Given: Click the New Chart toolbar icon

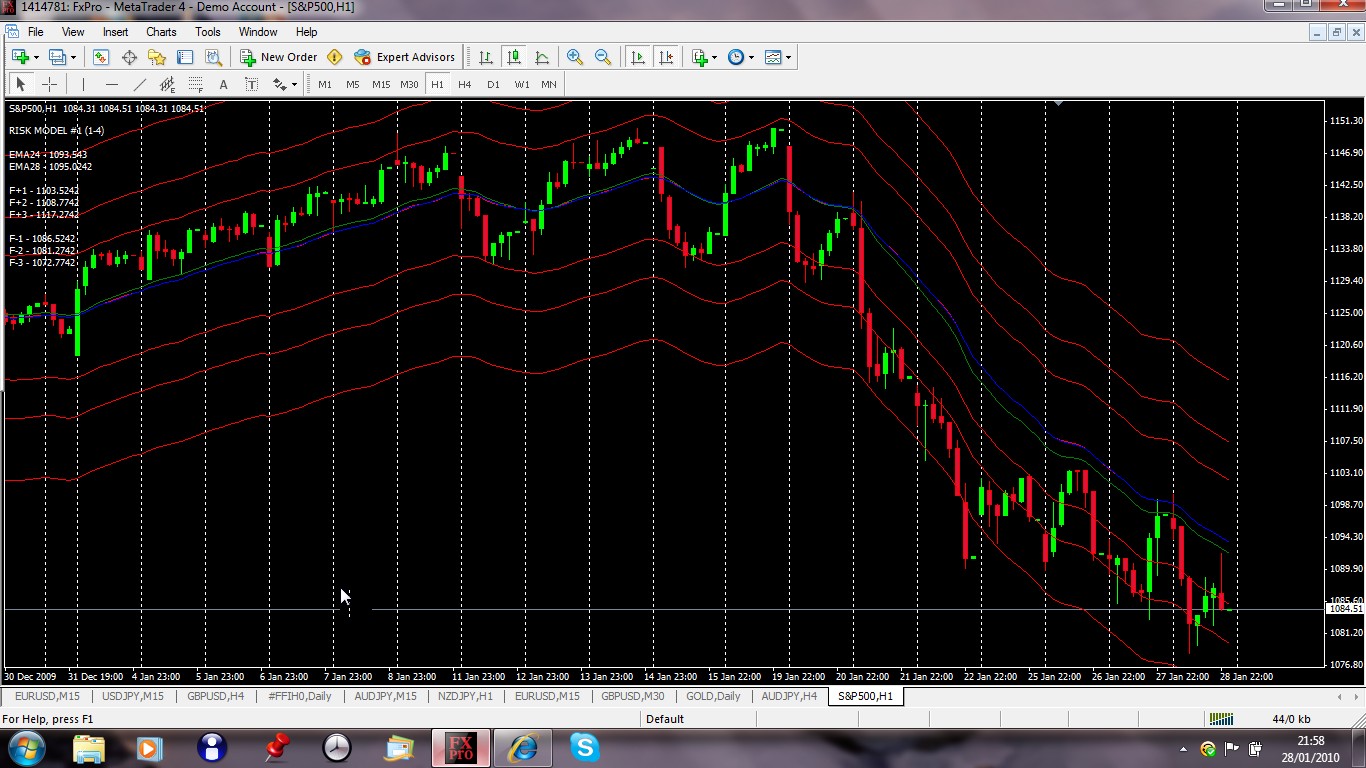Looking at the screenshot, I should 19,57.
